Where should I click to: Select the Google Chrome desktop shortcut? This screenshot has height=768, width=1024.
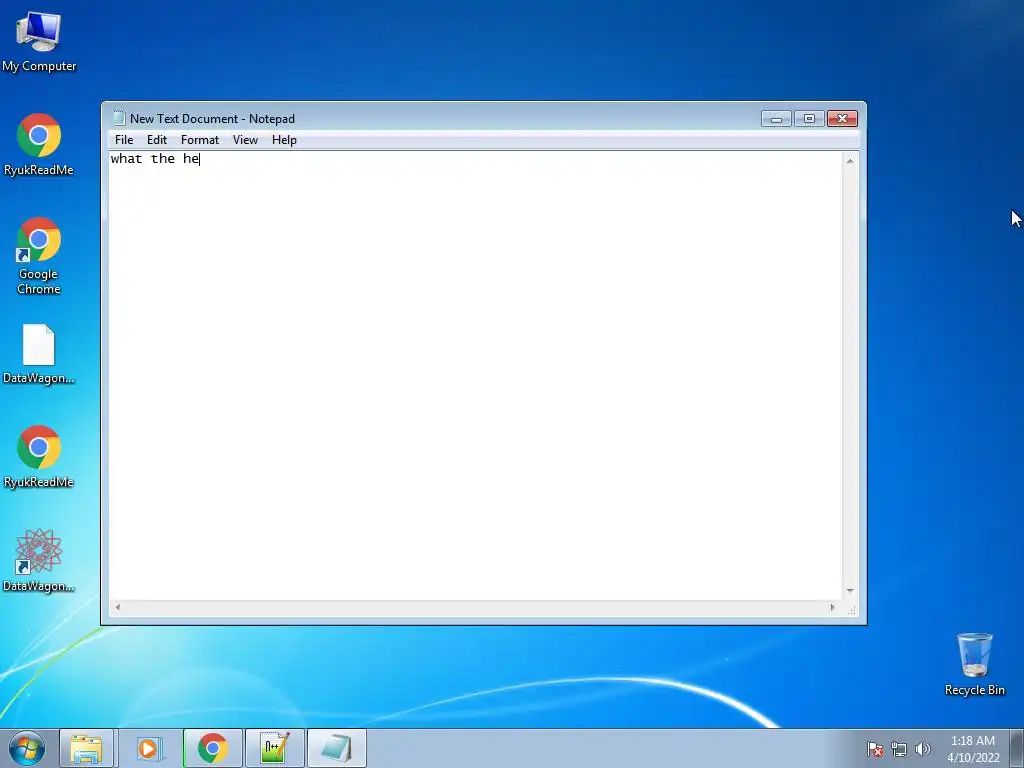click(39, 255)
